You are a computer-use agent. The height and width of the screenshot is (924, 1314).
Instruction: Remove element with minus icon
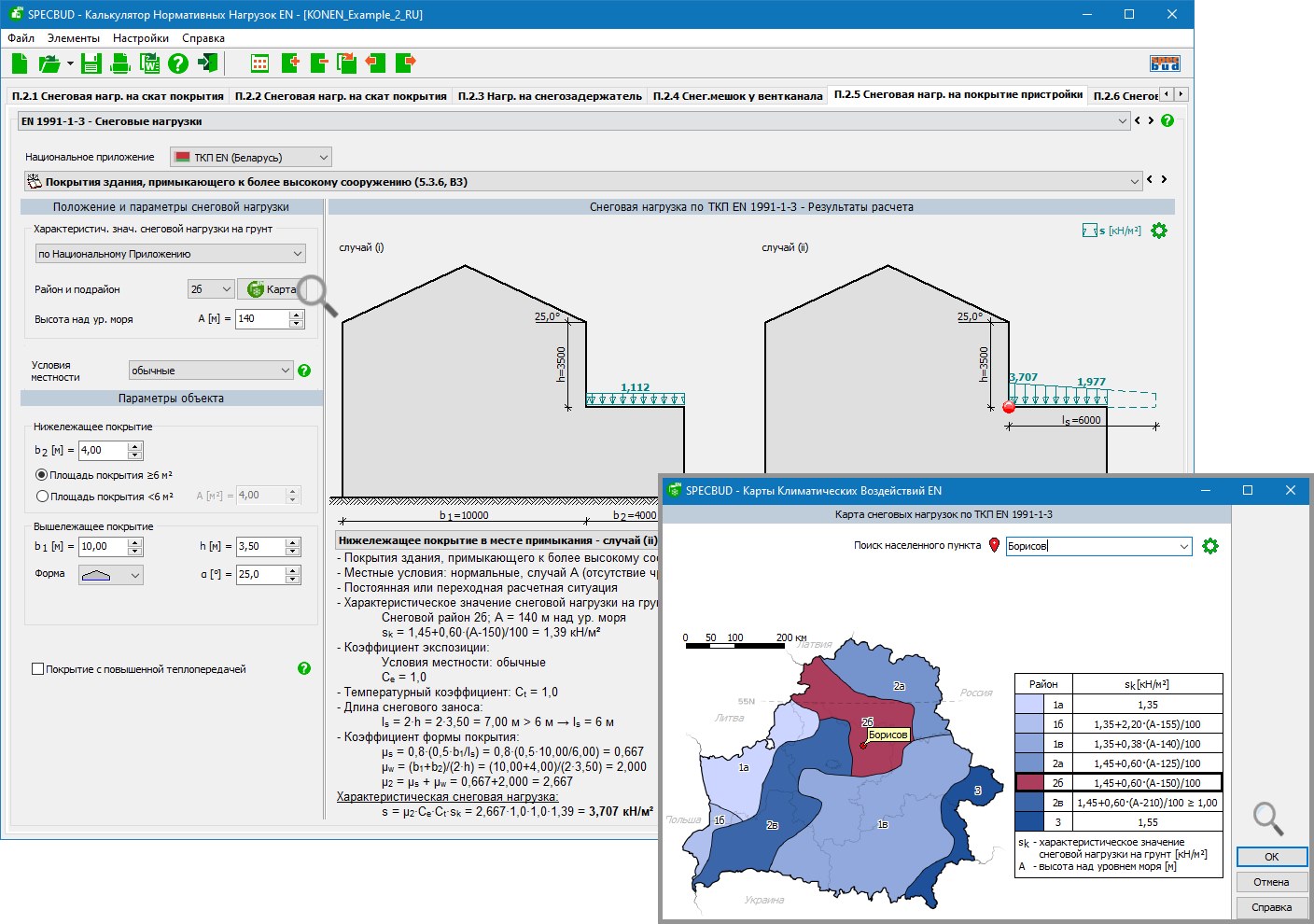(318, 63)
